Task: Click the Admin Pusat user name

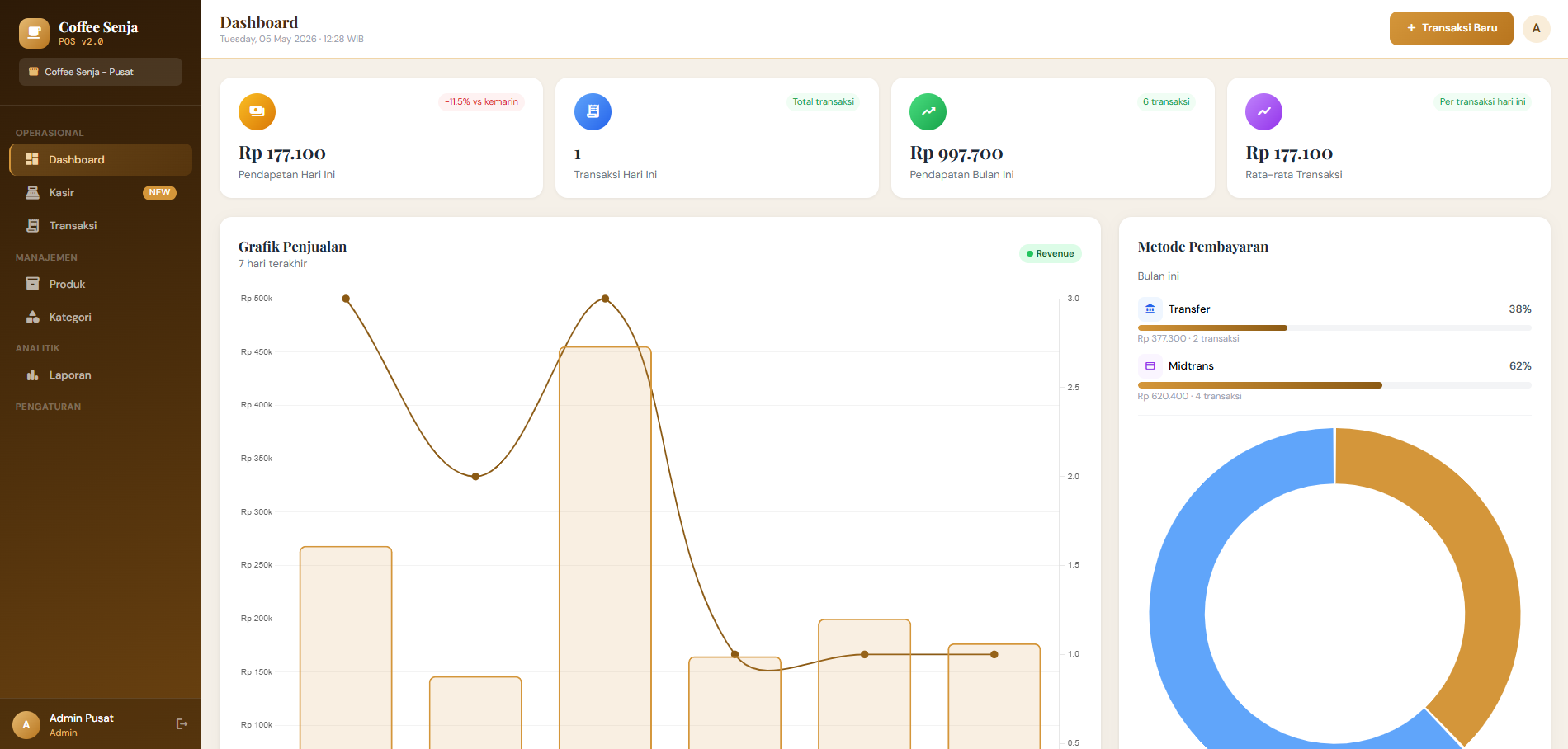Action: [x=82, y=718]
